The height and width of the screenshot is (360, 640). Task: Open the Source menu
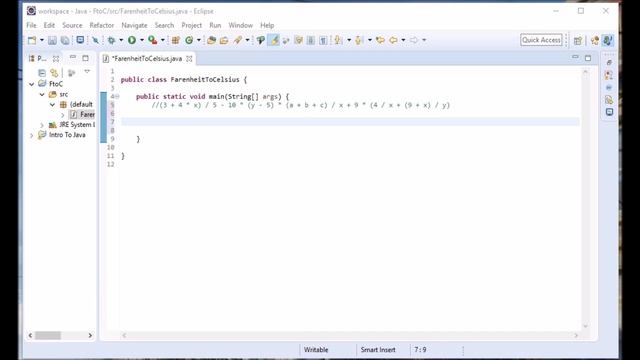pos(72,25)
